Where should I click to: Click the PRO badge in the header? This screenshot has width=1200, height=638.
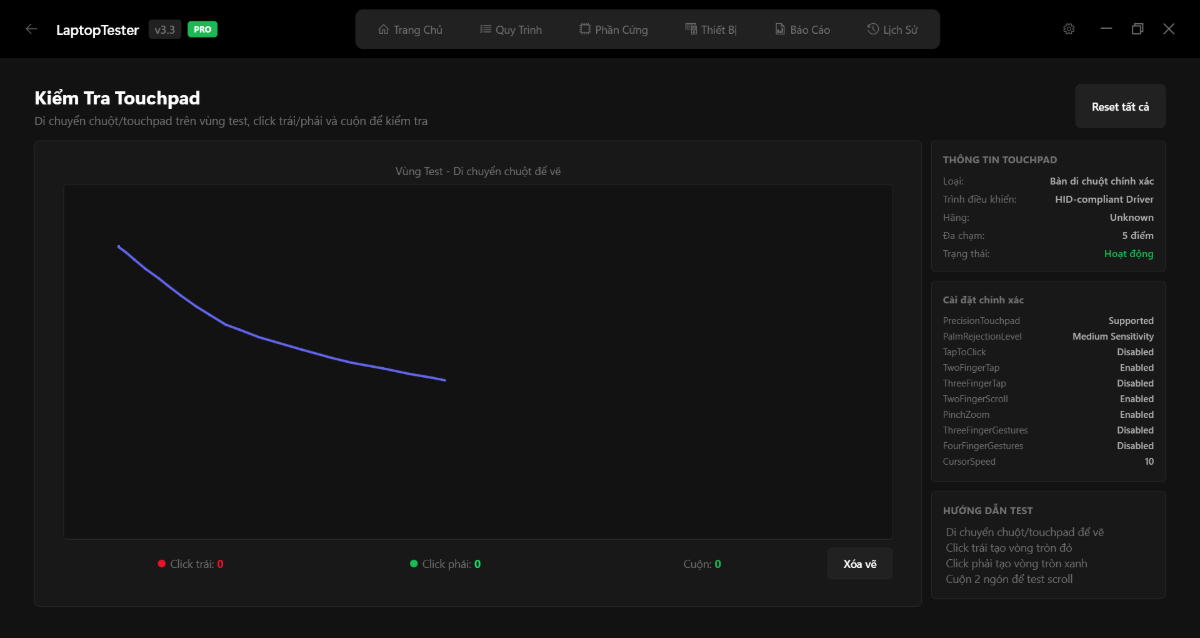(x=201, y=29)
